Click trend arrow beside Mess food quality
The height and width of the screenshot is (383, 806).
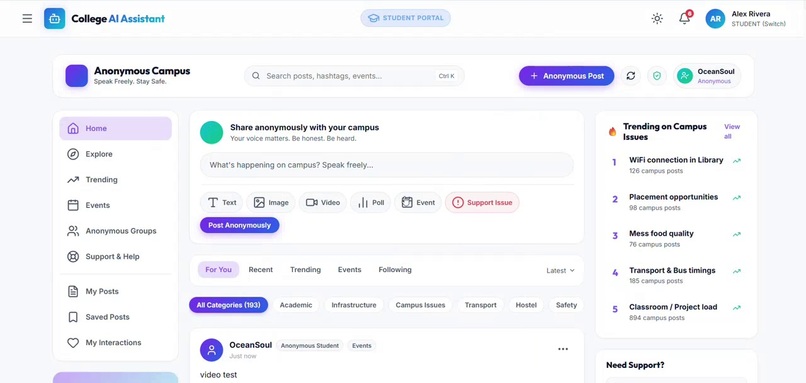(x=737, y=234)
